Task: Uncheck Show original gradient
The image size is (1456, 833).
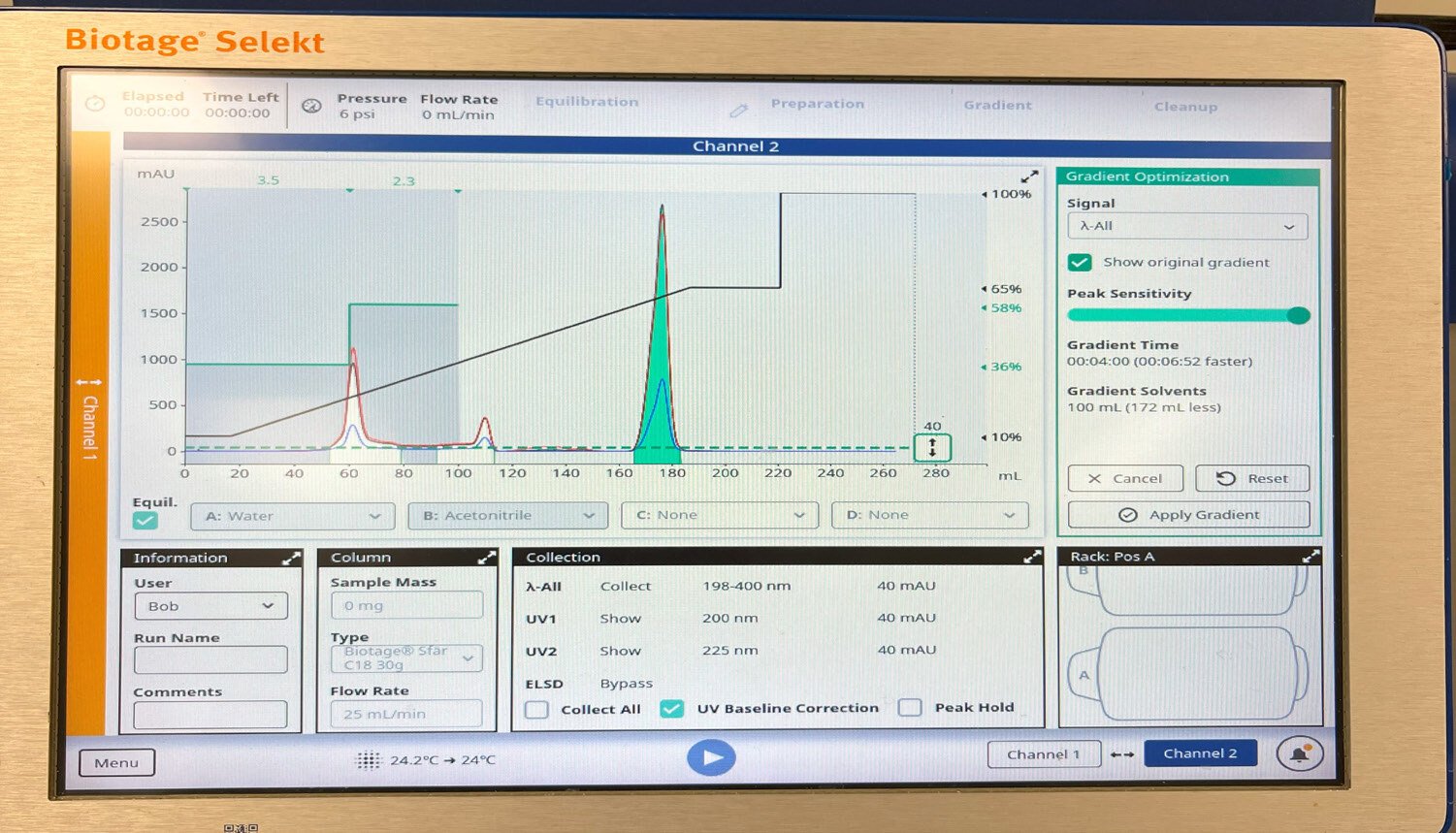Action: pos(1079,262)
